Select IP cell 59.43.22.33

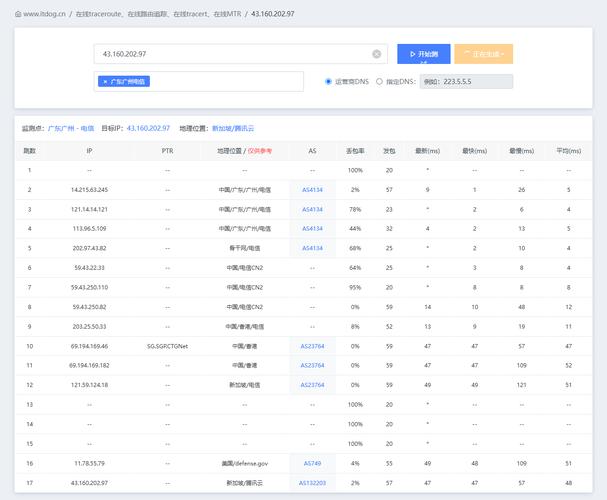89,268
